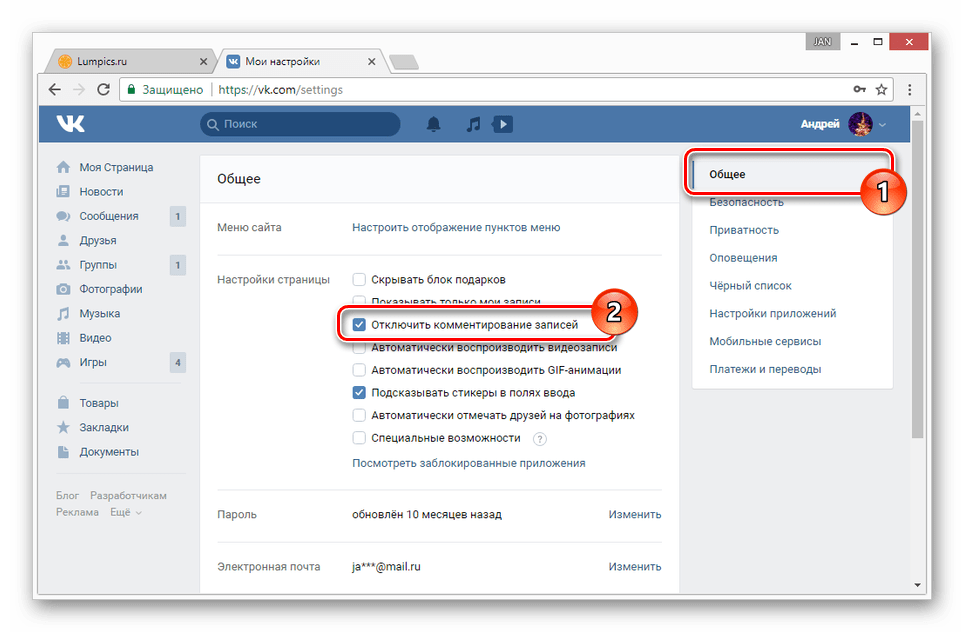964x632 pixels.
Task: Click Изменить next to Пароль
Action: click(634, 514)
